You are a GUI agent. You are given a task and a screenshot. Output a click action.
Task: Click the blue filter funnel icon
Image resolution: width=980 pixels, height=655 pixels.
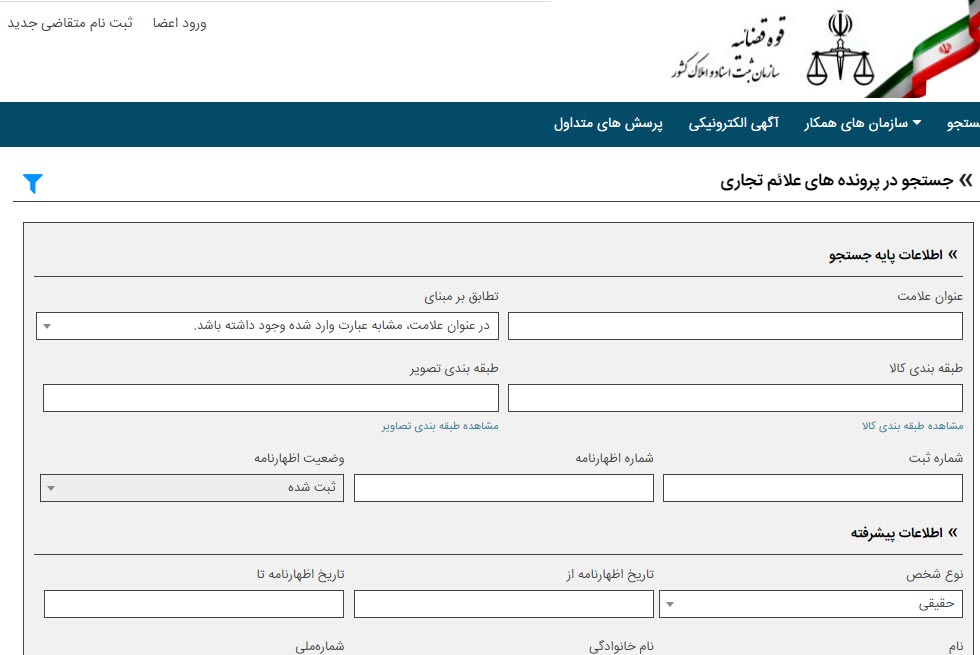pyautogui.click(x=33, y=183)
